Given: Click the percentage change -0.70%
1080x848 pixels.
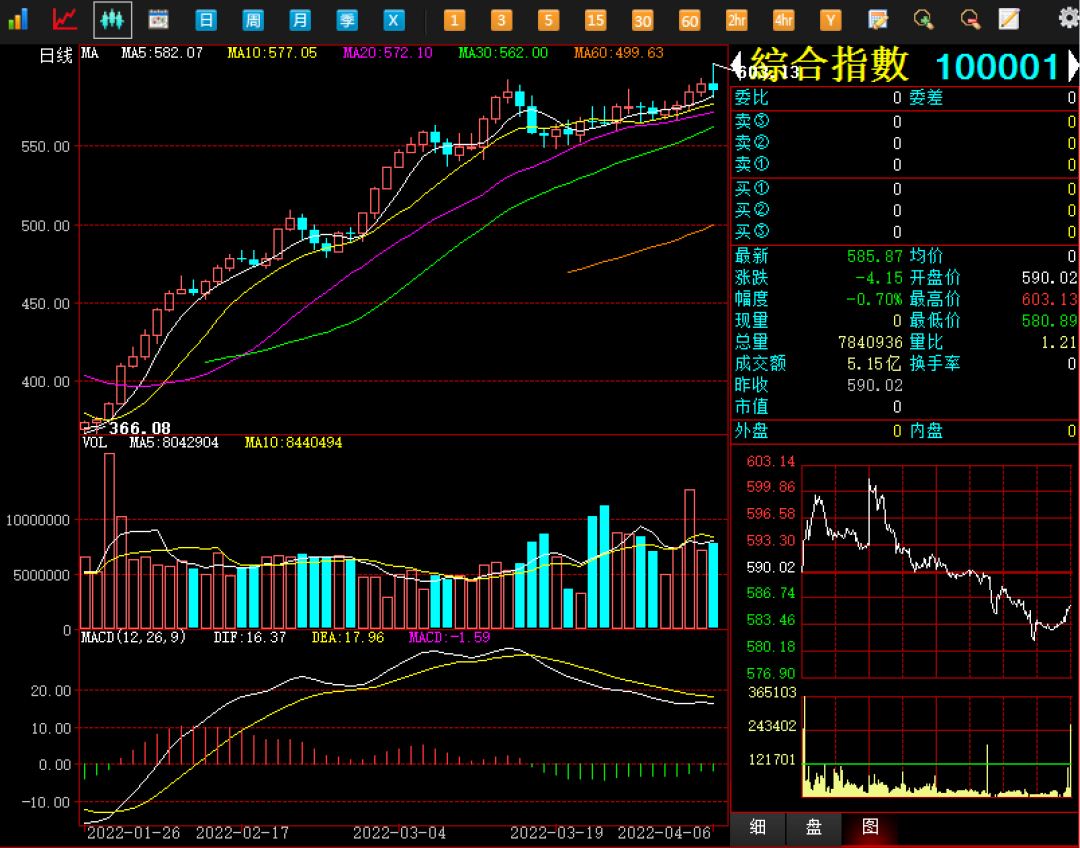Looking at the screenshot, I should [x=874, y=299].
